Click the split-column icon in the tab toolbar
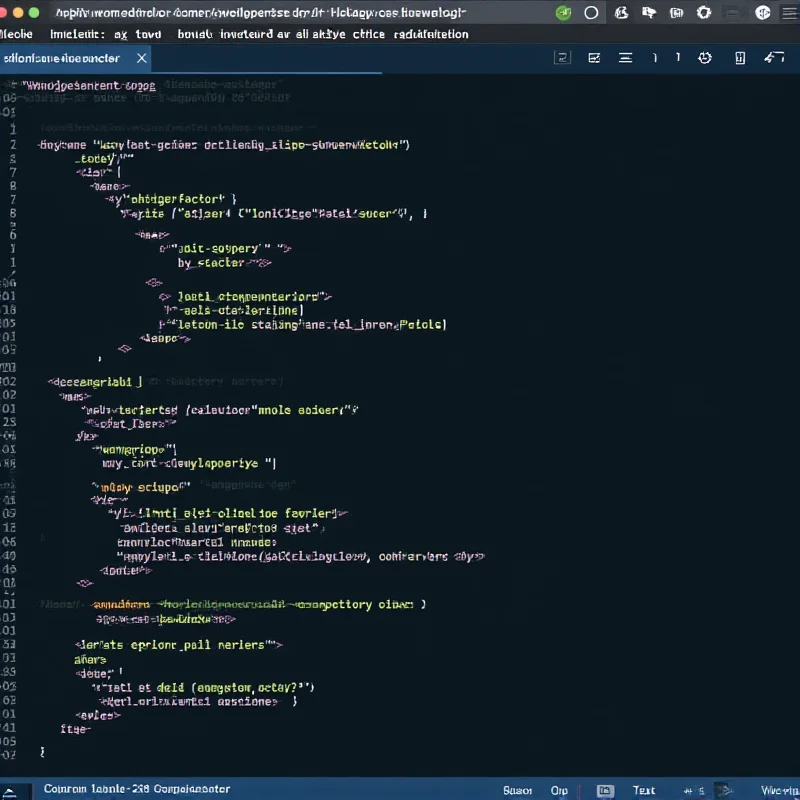Image resolution: width=800 pixels, height=800 pixels. pyautogui.click(x=740, y=58)
